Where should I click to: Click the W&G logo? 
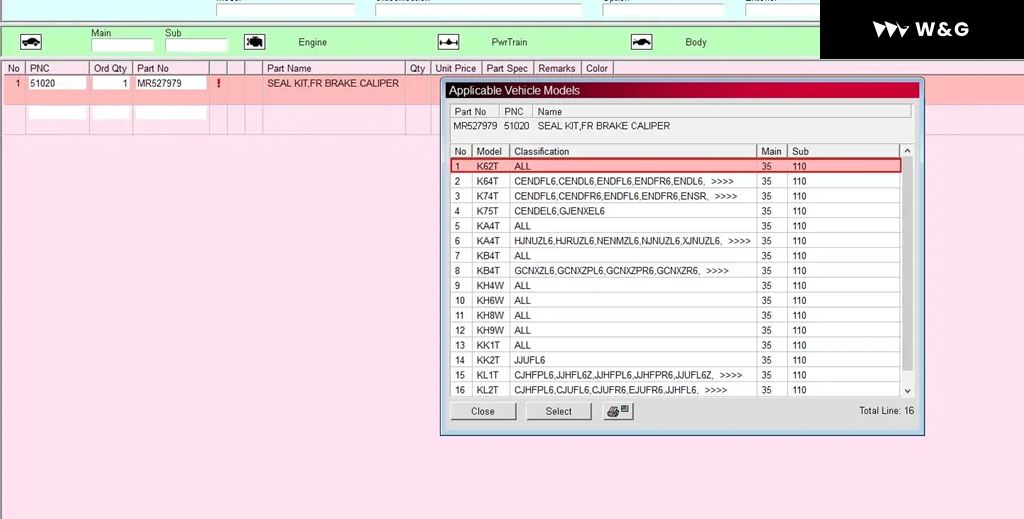[920, 30]
